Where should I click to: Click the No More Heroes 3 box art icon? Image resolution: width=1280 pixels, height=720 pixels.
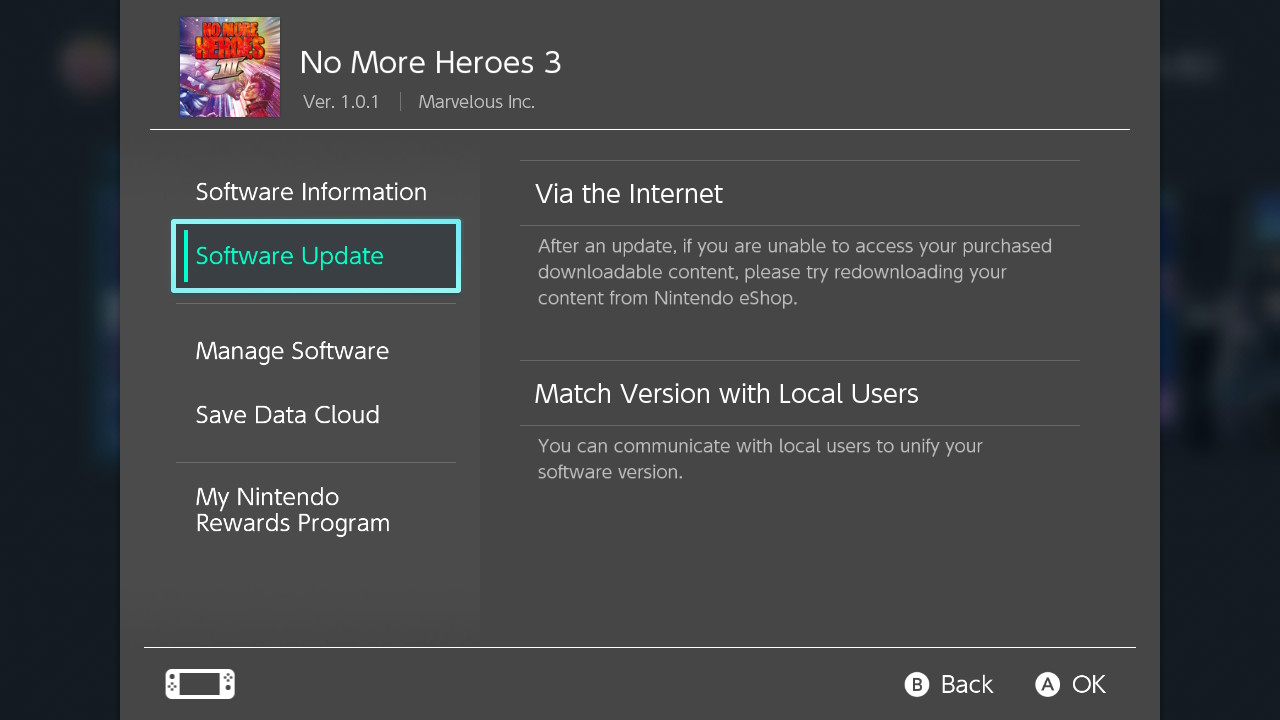click(x=229, y=67)
